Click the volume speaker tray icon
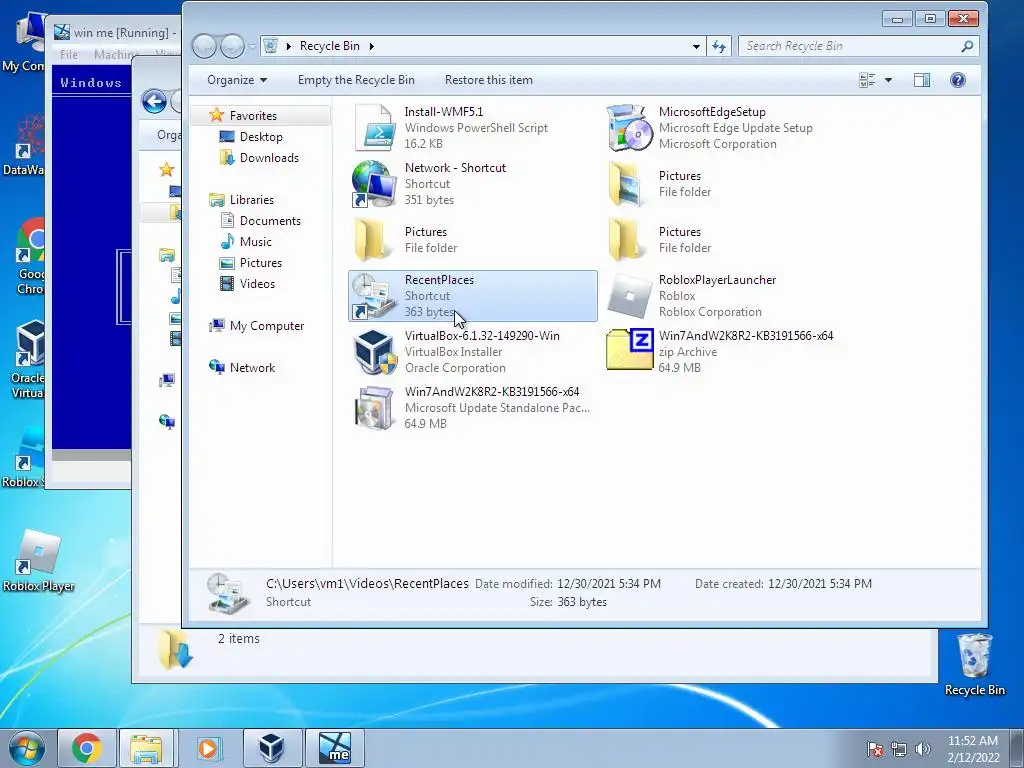The image size is (1024, 768). click(x=923, y=748)
